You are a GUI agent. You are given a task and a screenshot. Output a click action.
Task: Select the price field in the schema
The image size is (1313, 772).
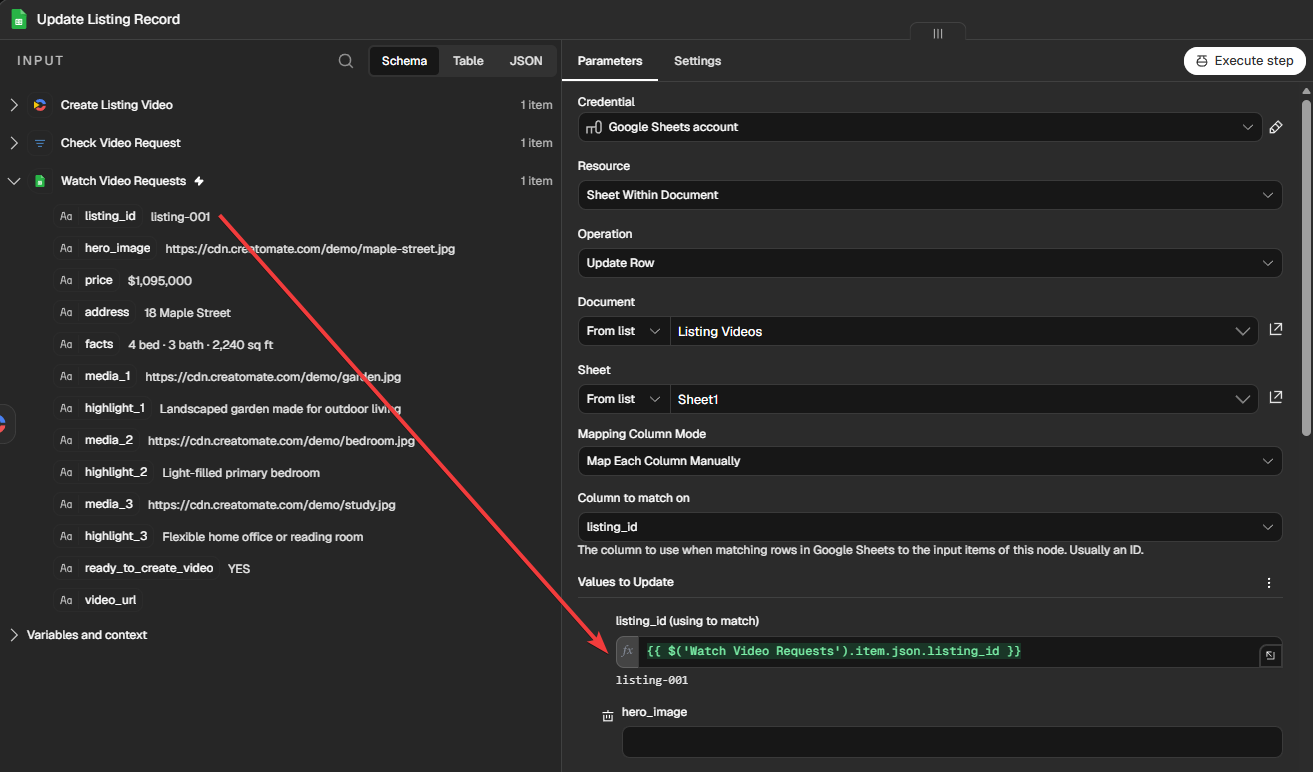tap(99, 280)
